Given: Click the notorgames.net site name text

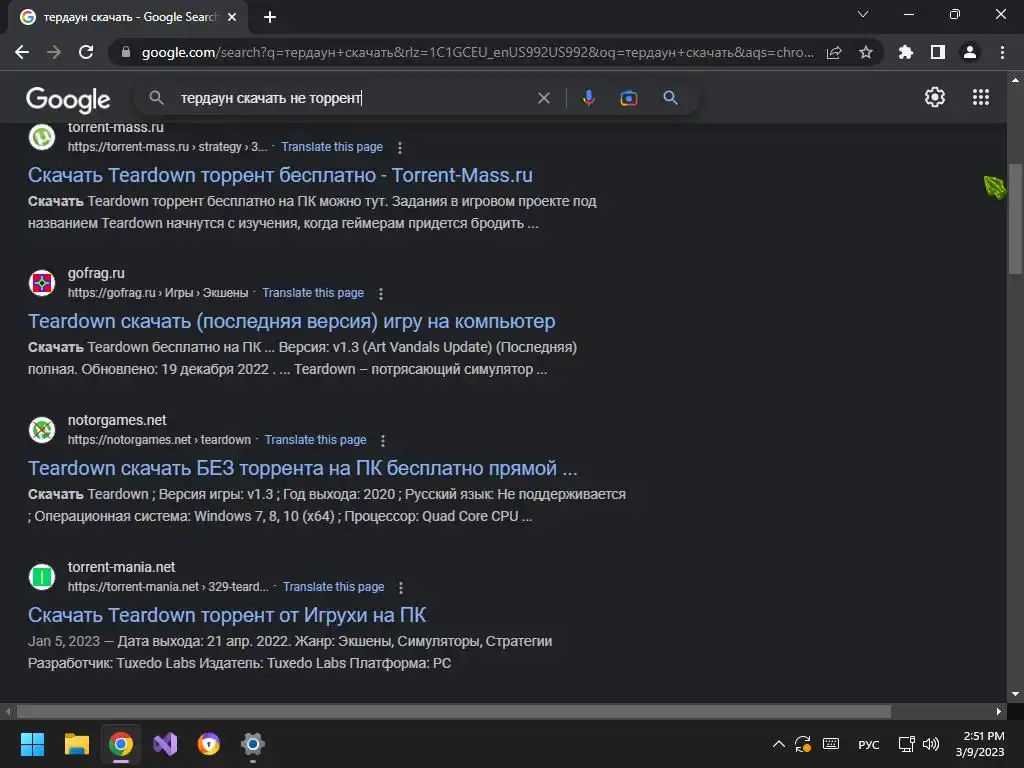Looking at the screenshot, I should click(x=117, y=420).
